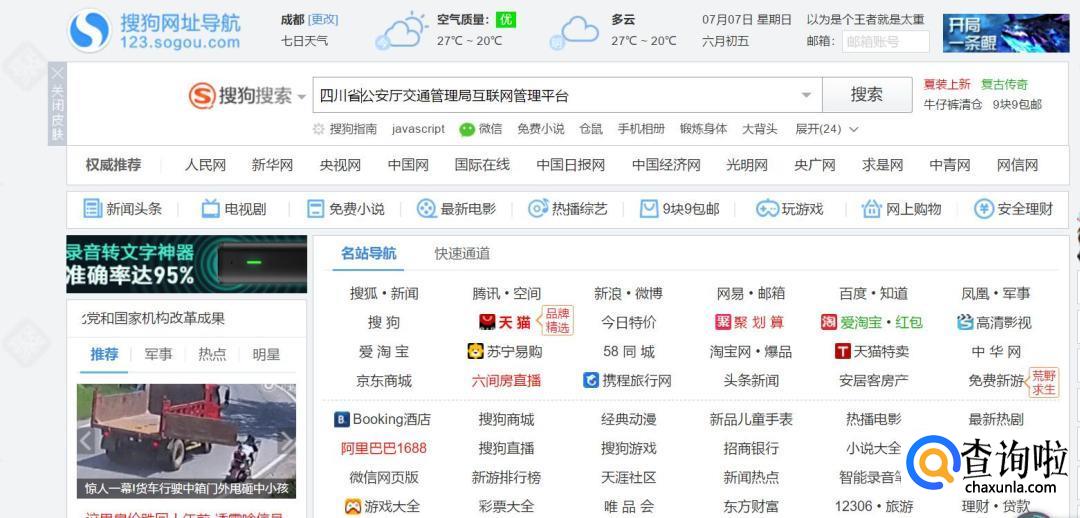Screen dimensions: 1080x518
Task: Click the 安全理财 yen icon
Action: [984, 209]
